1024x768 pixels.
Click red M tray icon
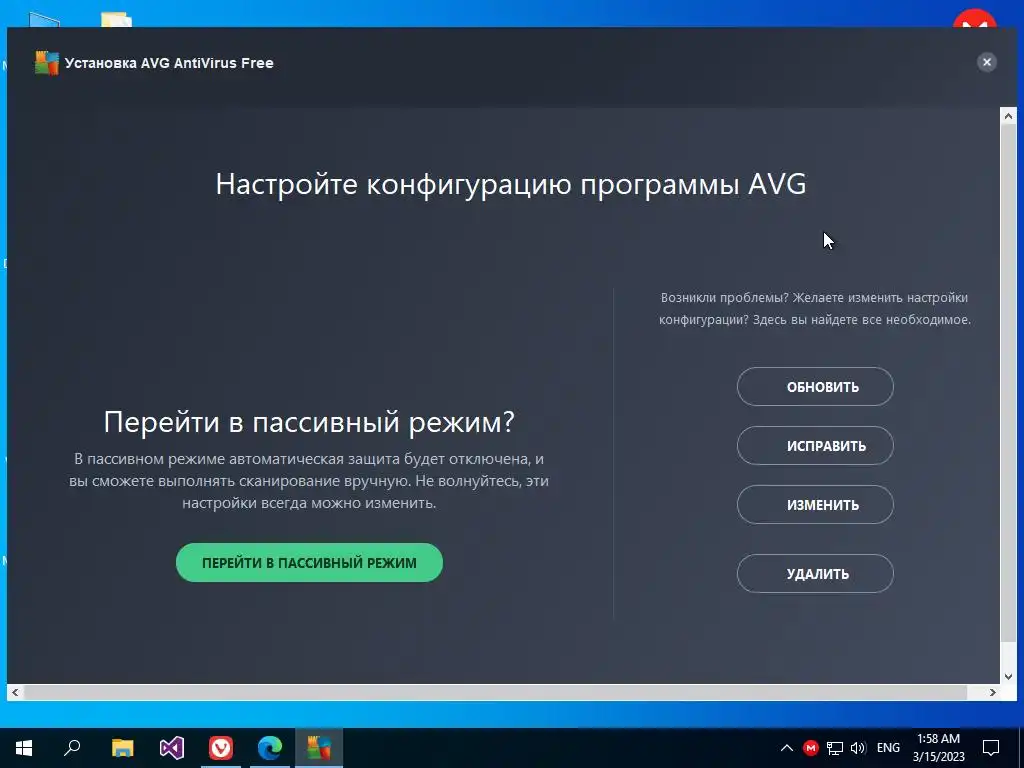coord(810,748)
